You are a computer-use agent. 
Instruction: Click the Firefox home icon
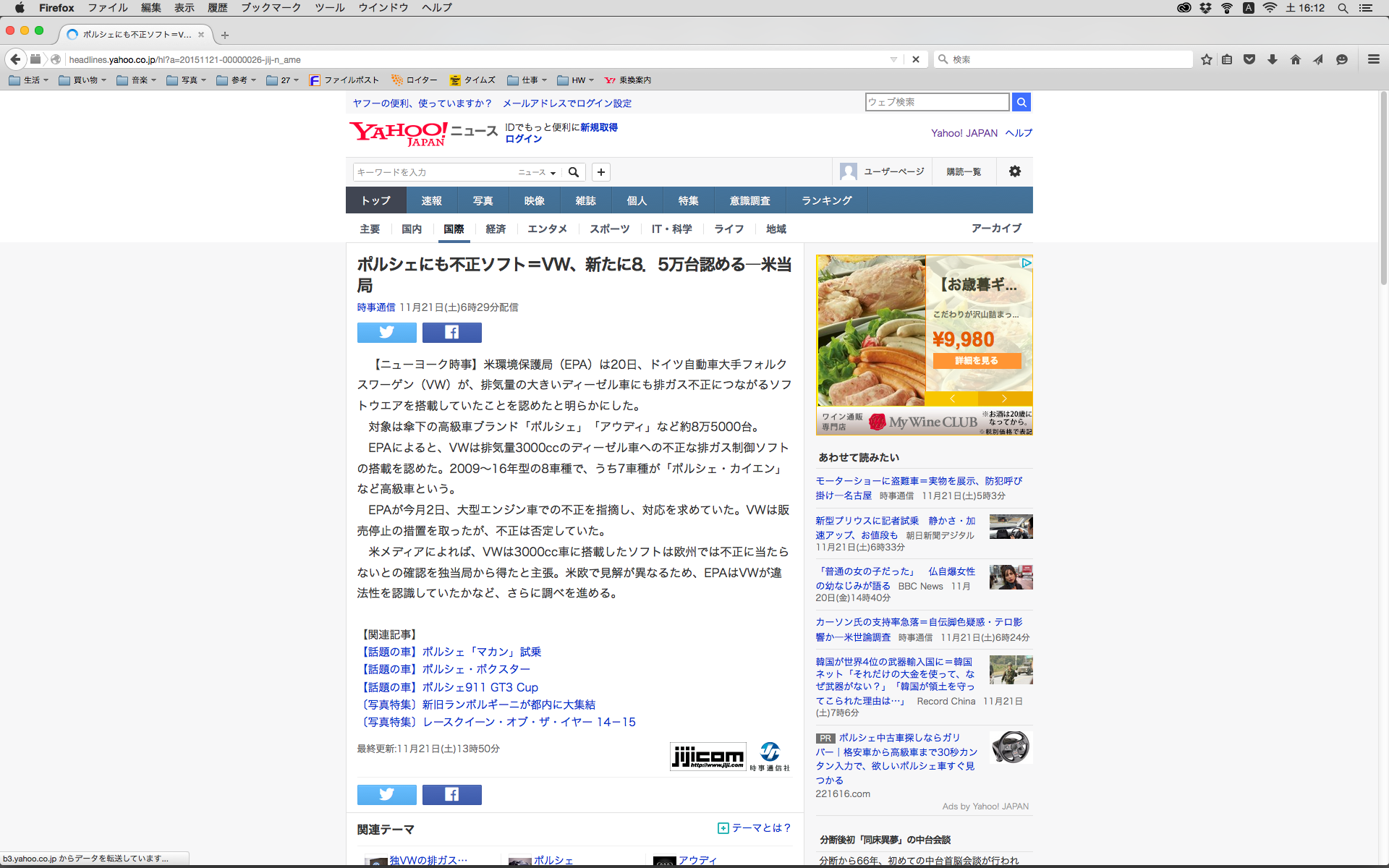pos(1295,59)
